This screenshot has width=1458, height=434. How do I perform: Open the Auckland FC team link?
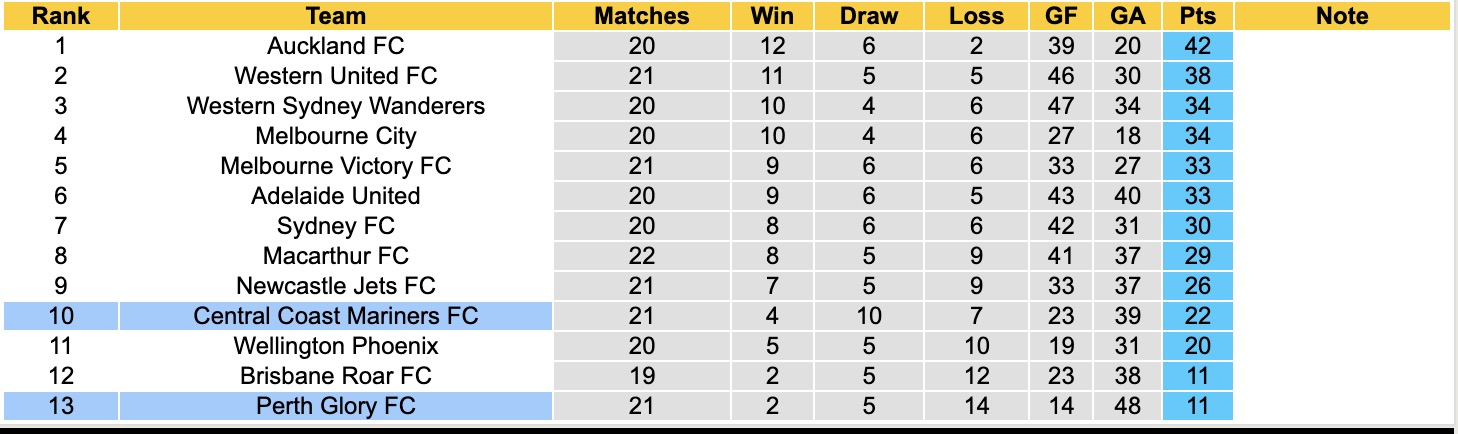pos(336,46)
